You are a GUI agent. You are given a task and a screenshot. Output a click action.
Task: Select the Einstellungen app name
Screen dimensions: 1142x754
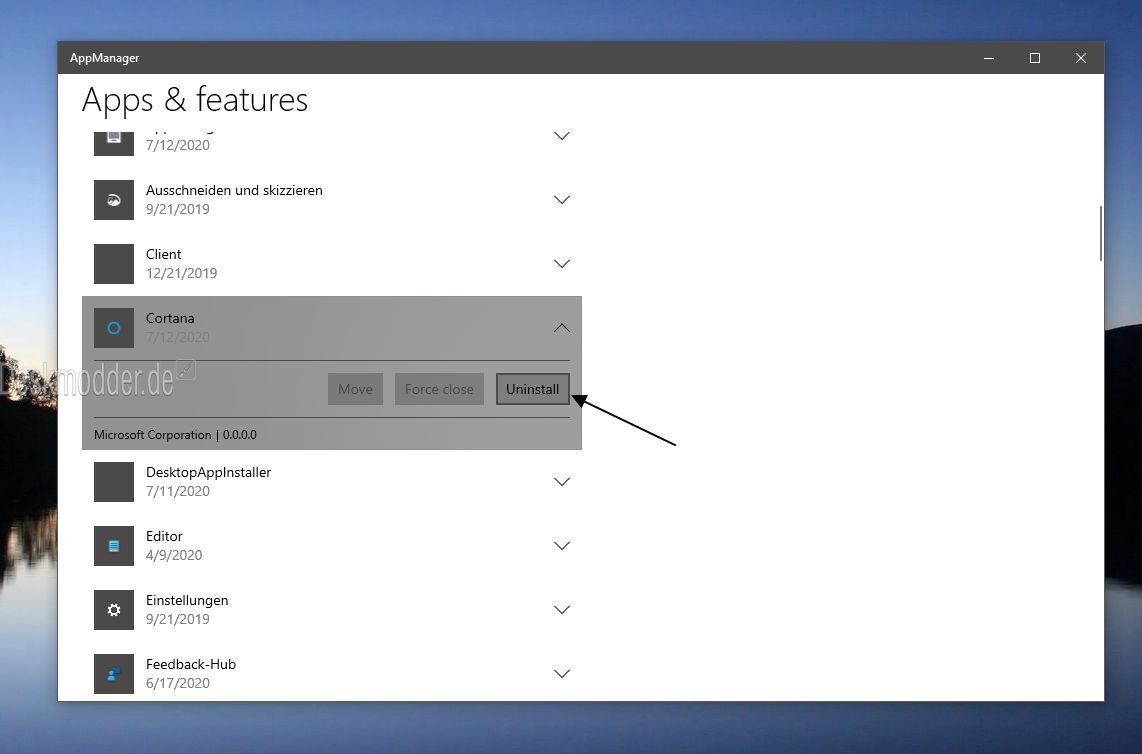187,600
